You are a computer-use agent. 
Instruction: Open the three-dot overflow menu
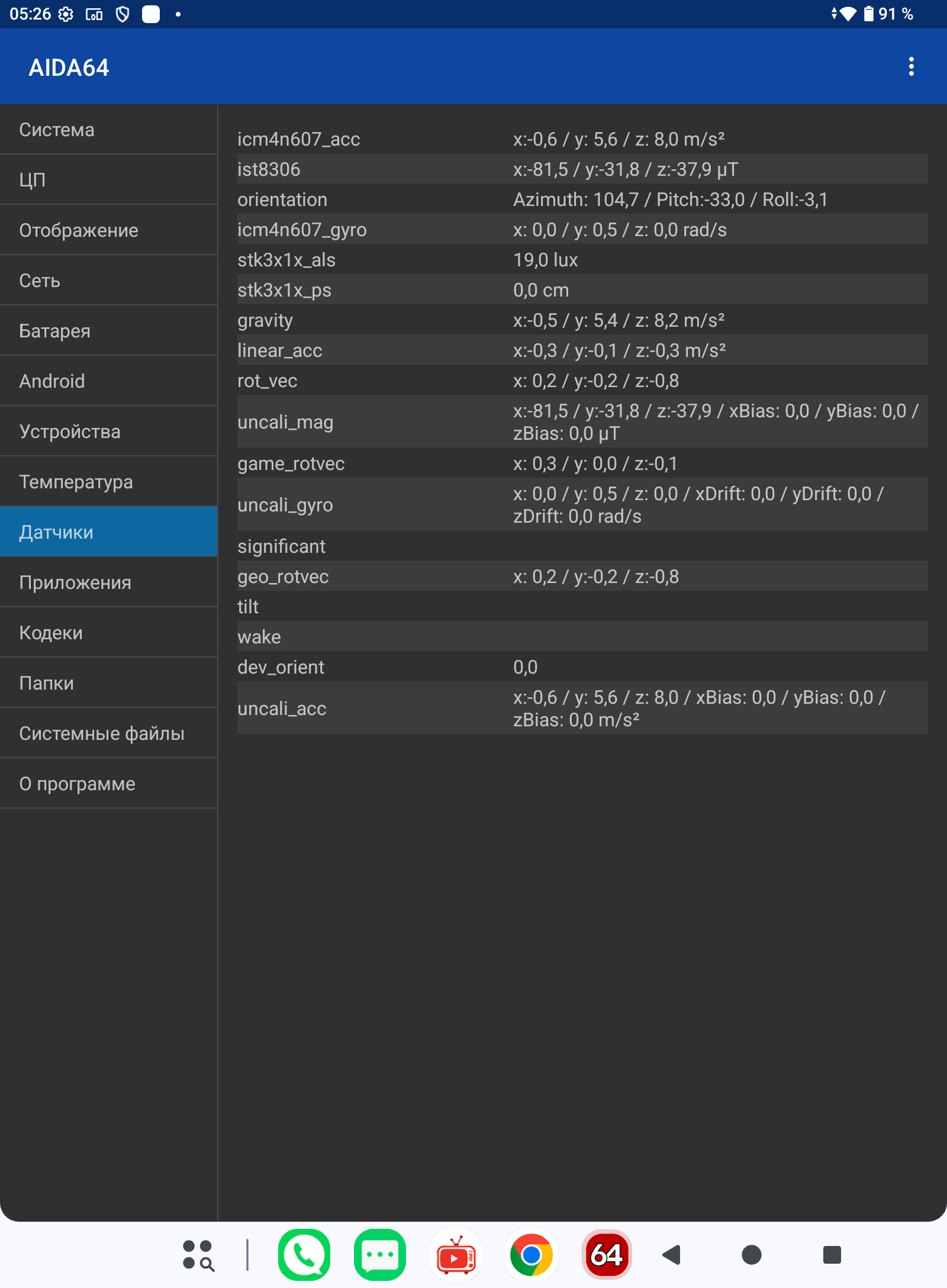[911, 67]
